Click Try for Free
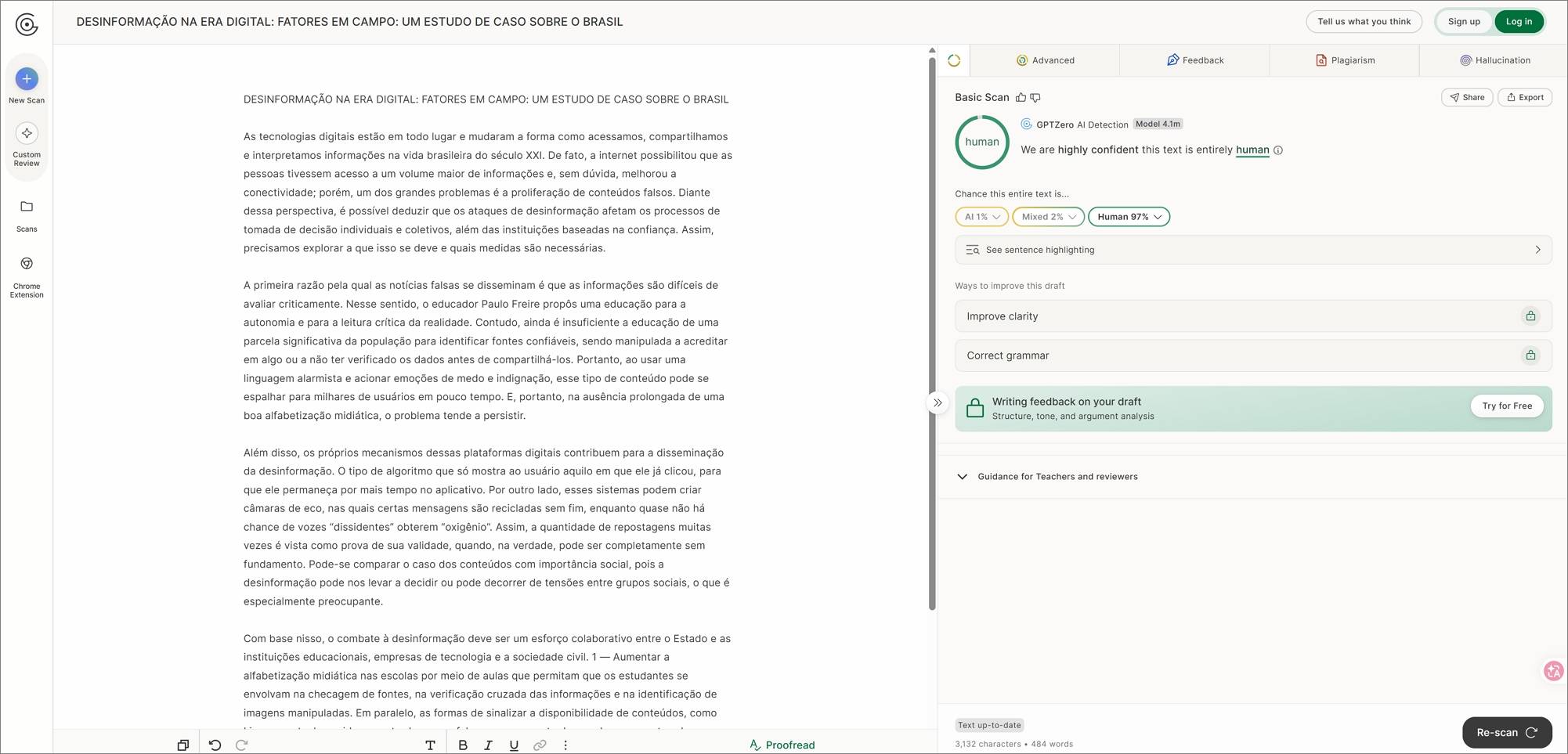 tap(1507, 406)
